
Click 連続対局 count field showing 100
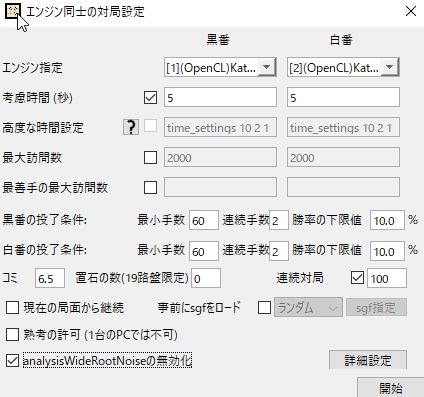coord(387,278)
